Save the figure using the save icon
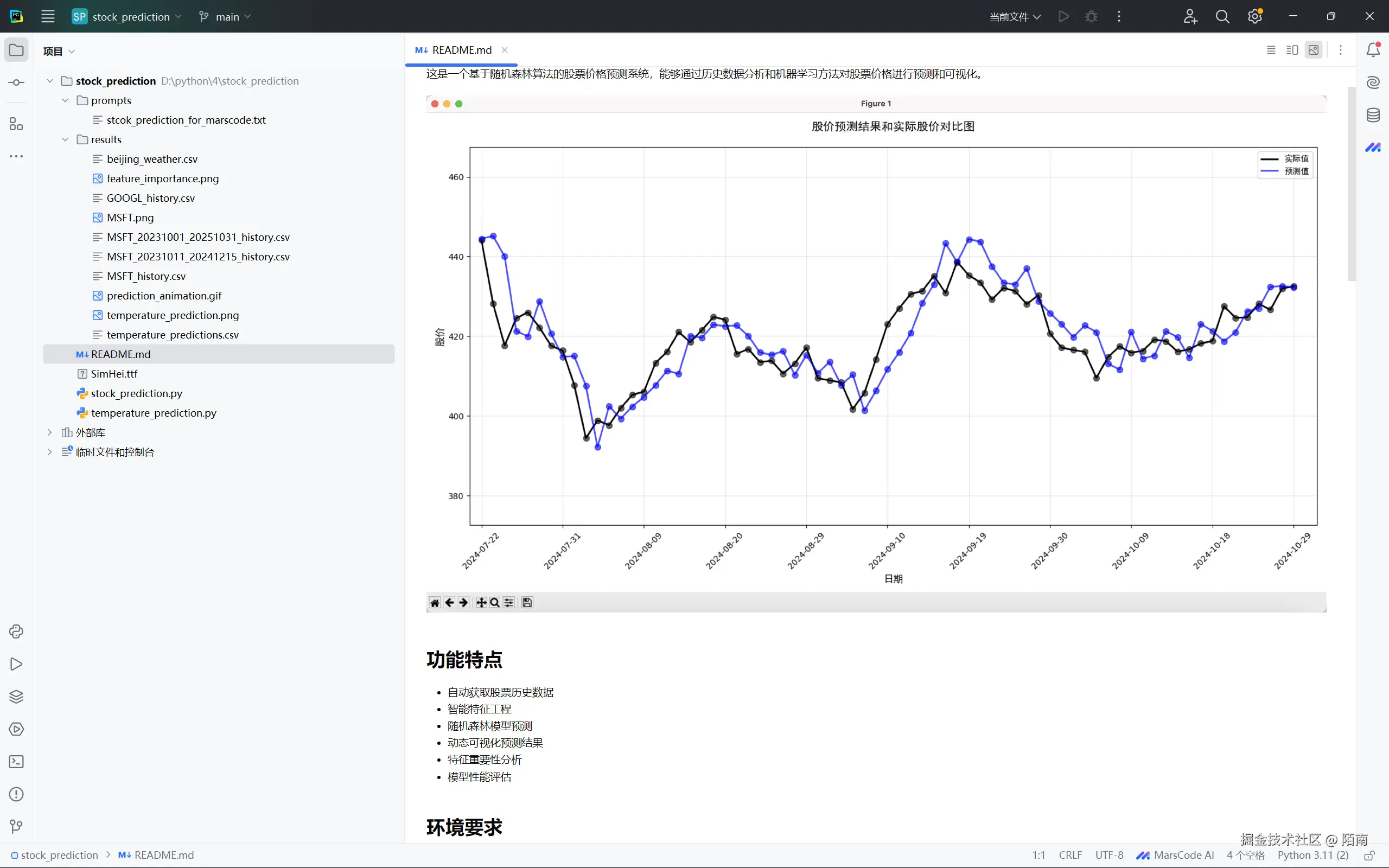The image size is (1389, 868). [526, 602]
